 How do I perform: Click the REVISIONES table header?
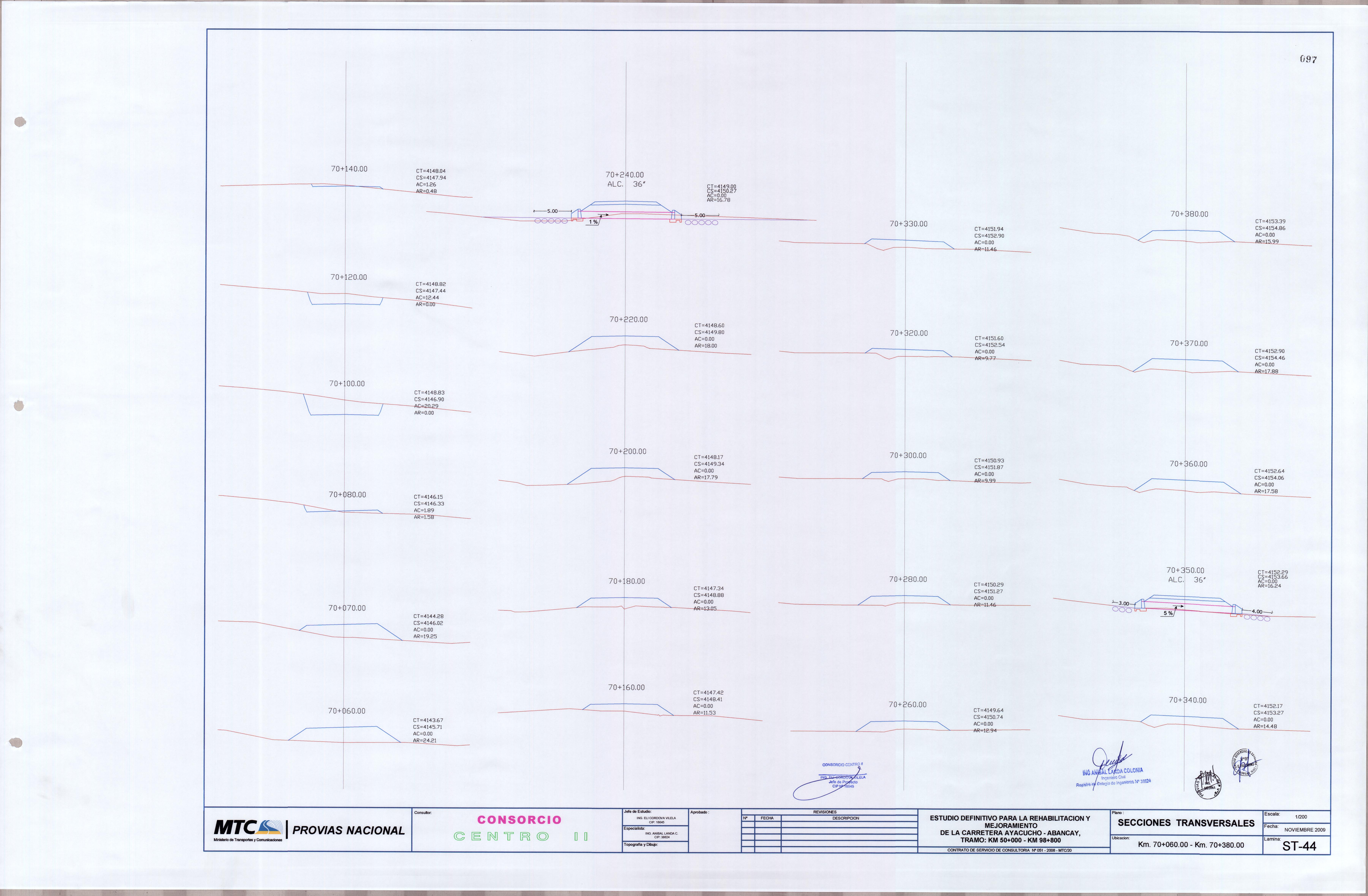pyautogui.click(x=825, y=812)
